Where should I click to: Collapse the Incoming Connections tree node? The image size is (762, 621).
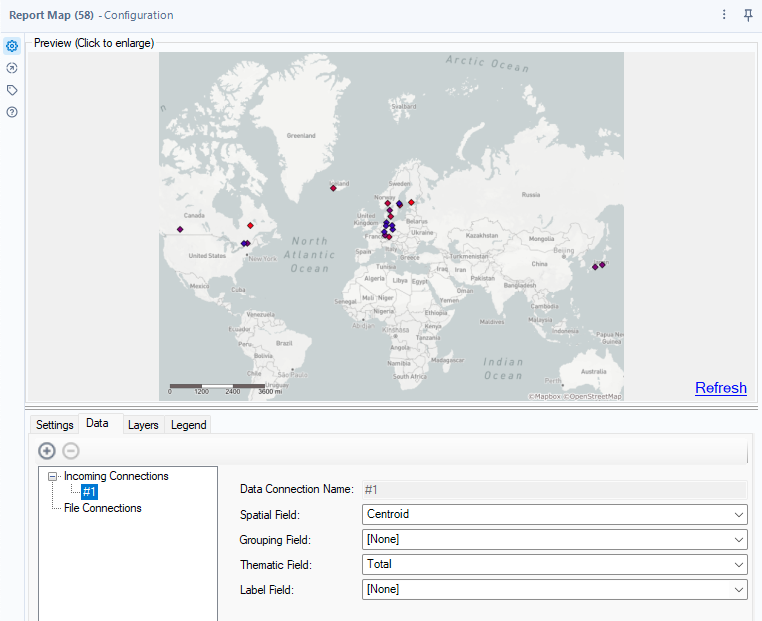[52, 477]
